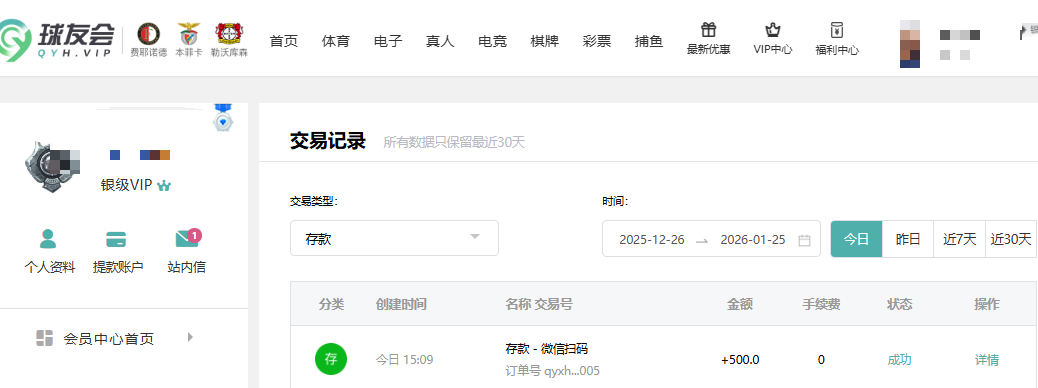The height and width of the screenshot is (388, 1038).
Task: Open 电竞 nav menu
Action: click(493, 41)
